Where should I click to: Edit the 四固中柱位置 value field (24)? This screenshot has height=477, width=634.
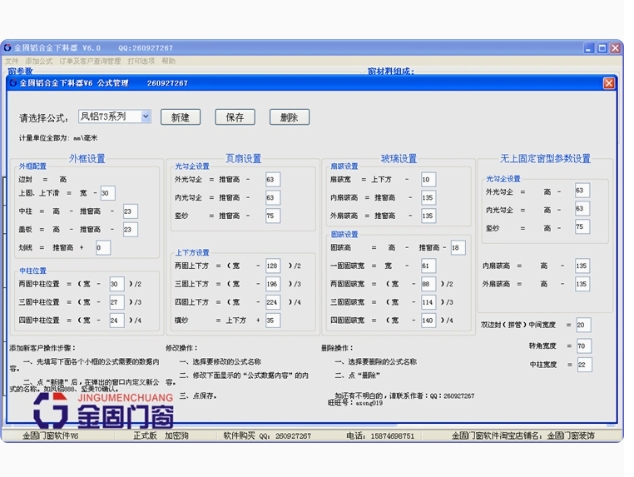[117, 320]
